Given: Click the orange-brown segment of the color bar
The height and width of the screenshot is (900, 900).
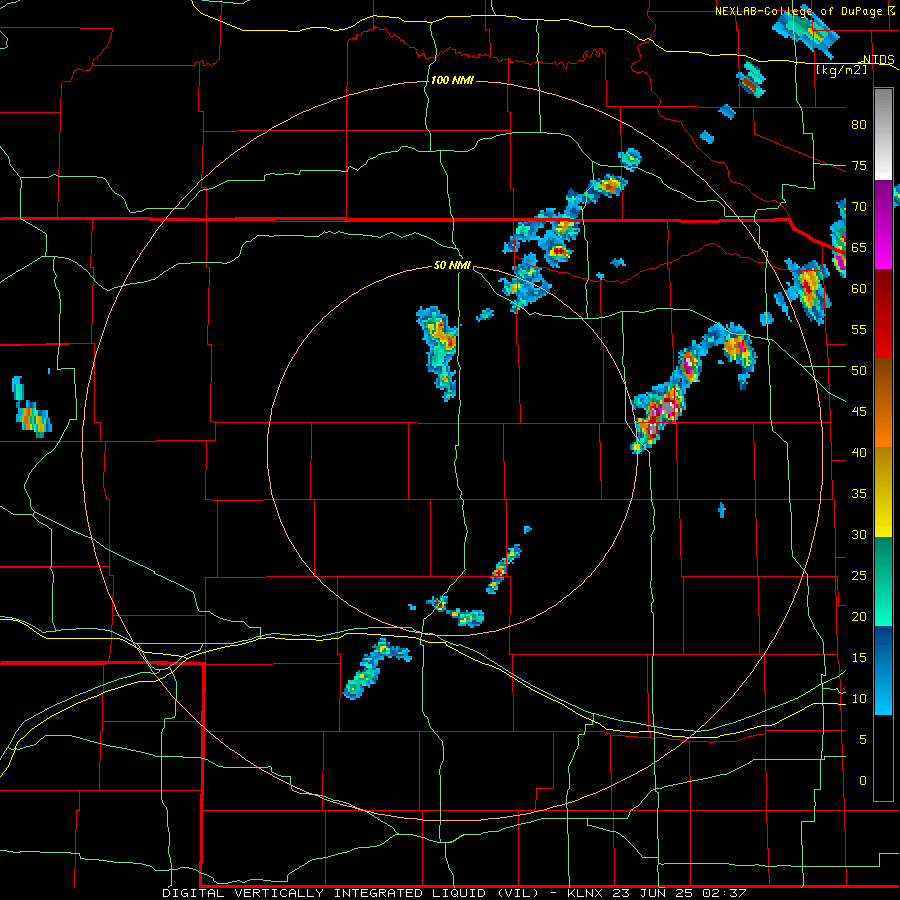Looking at the screenshot, I should point(883,402).
